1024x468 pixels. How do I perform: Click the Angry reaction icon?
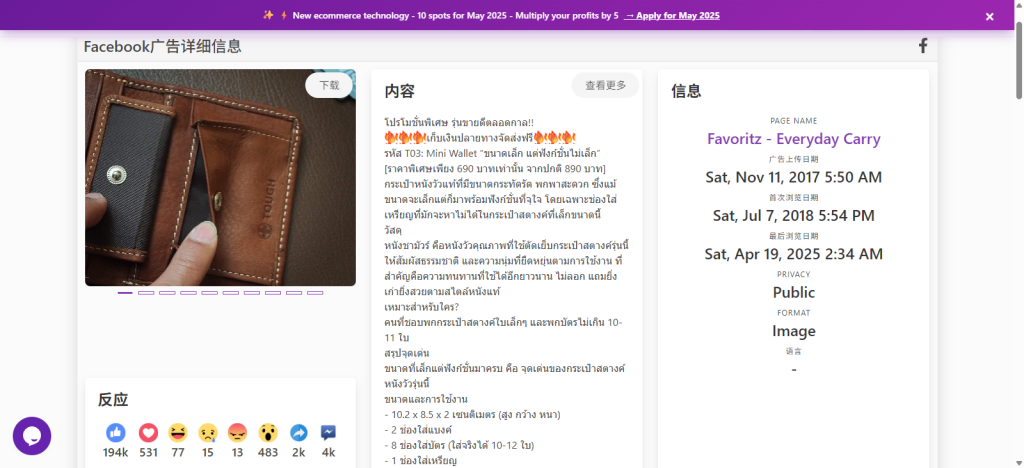pos(237,433)
